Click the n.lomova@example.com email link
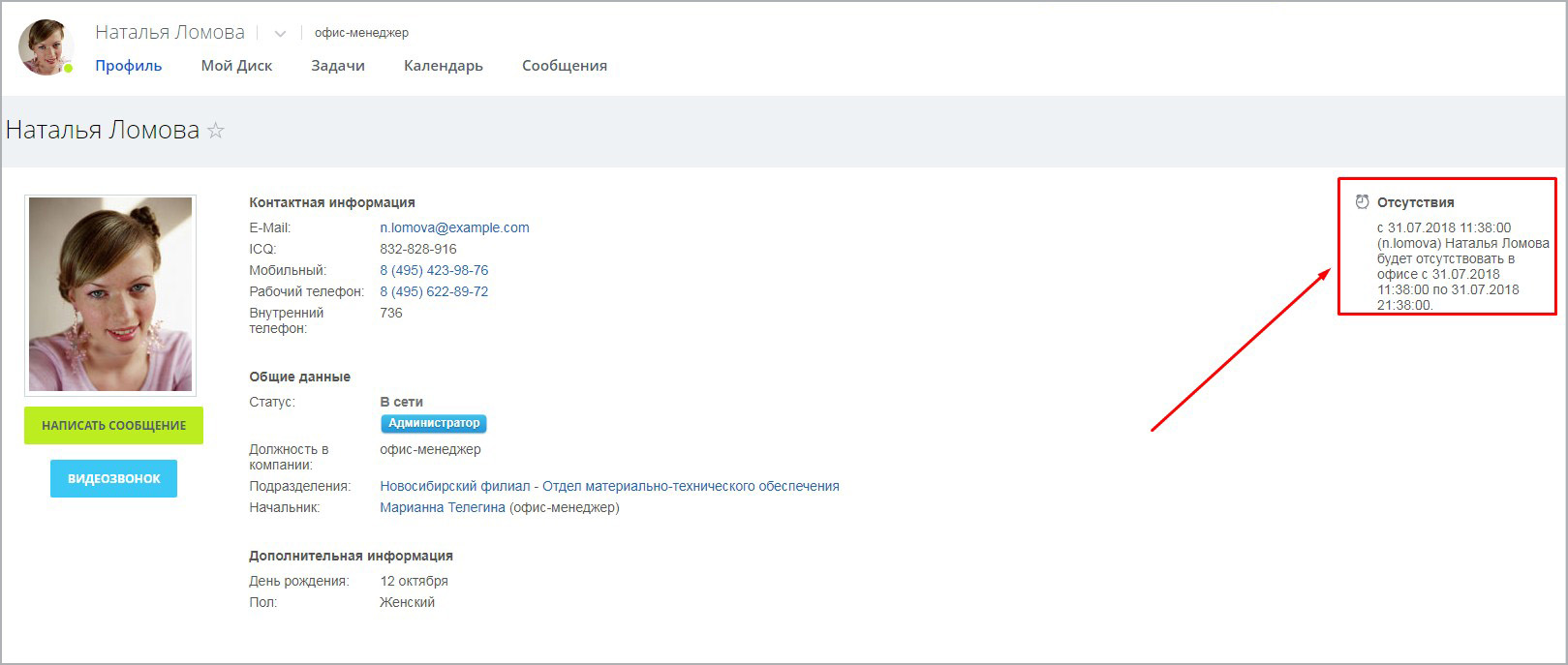This screenshot has width=1568, height=665. (x=454, y=227)
